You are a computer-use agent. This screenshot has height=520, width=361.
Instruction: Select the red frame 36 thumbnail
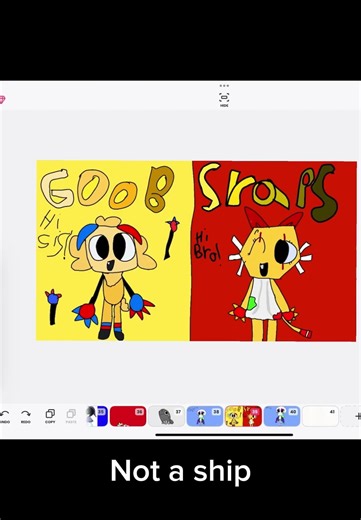(x=128, y=416)
